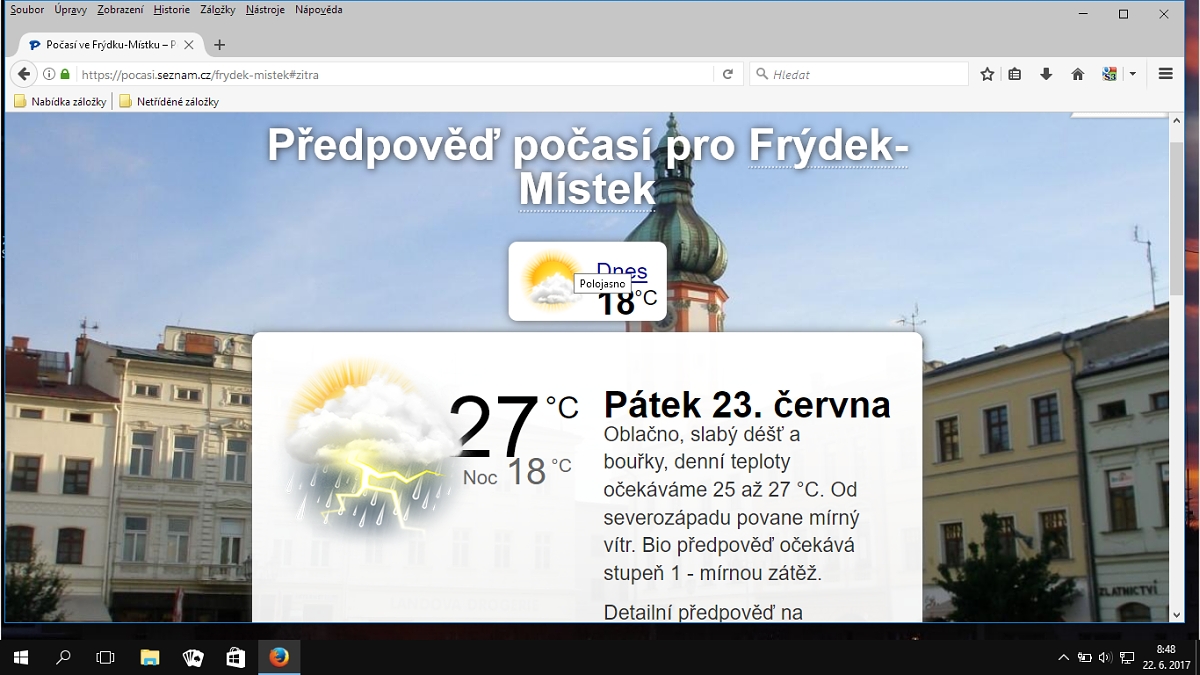Open a new tab with plus button
This screenshot has width=1200, height=675.
pyautogui.click(x=220, y=45)
